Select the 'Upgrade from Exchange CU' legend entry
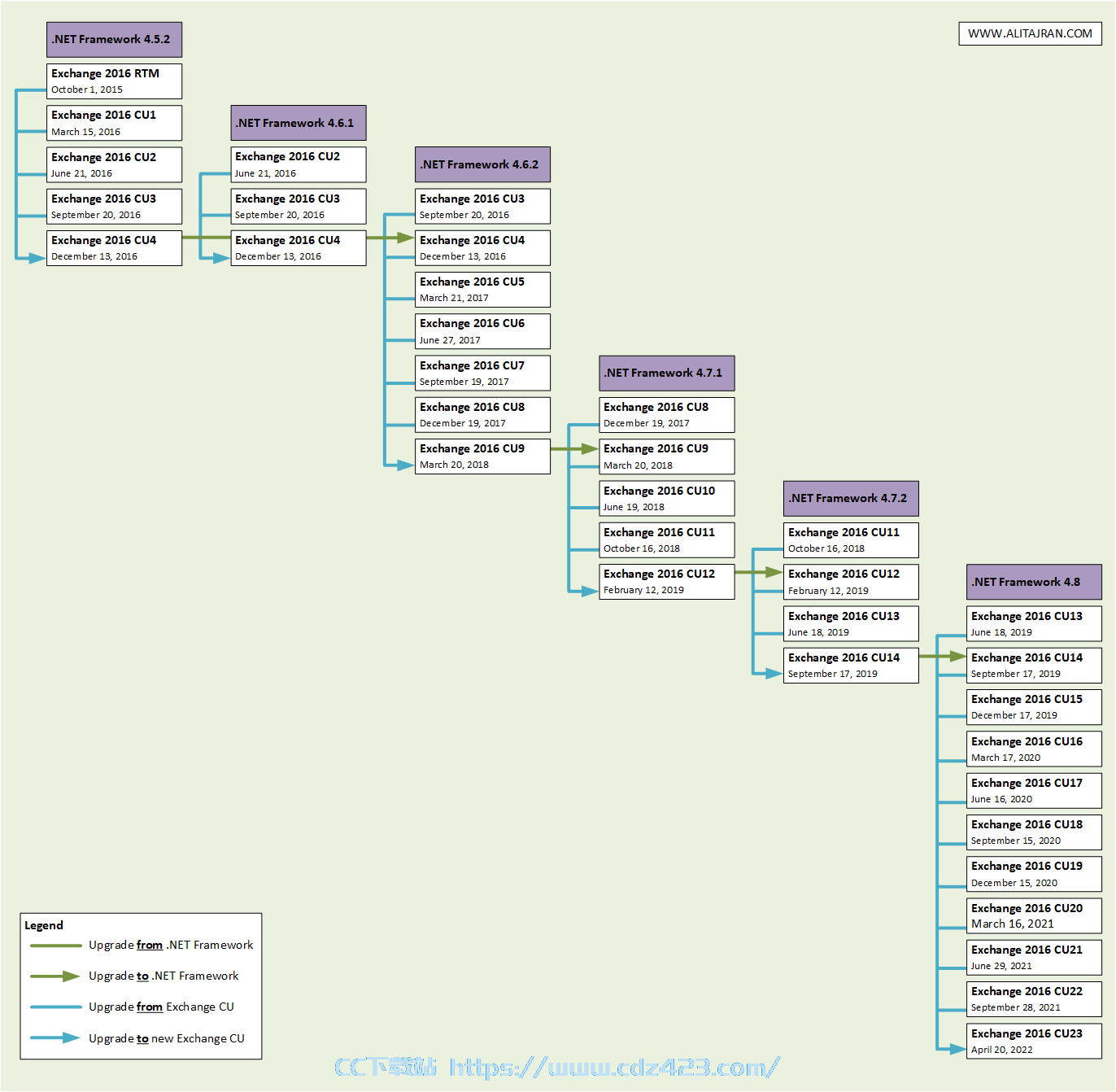 point(132,1007)
